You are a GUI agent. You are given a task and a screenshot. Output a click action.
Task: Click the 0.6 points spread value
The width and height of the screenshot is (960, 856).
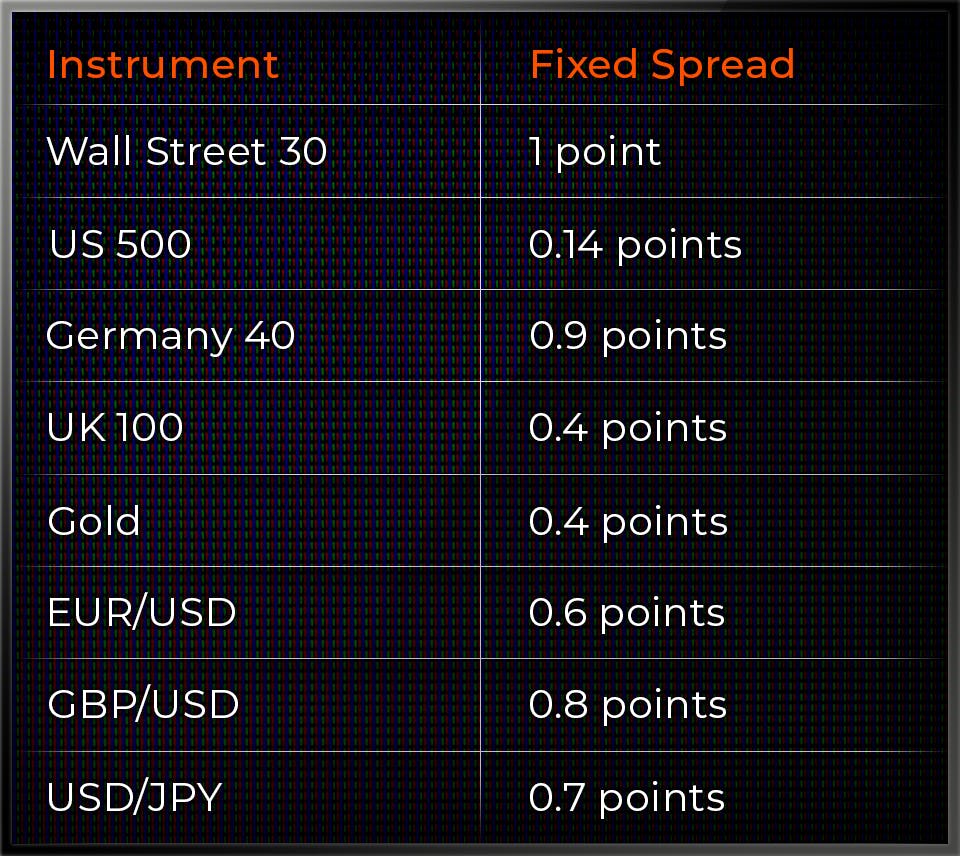[x=627, y=612]
